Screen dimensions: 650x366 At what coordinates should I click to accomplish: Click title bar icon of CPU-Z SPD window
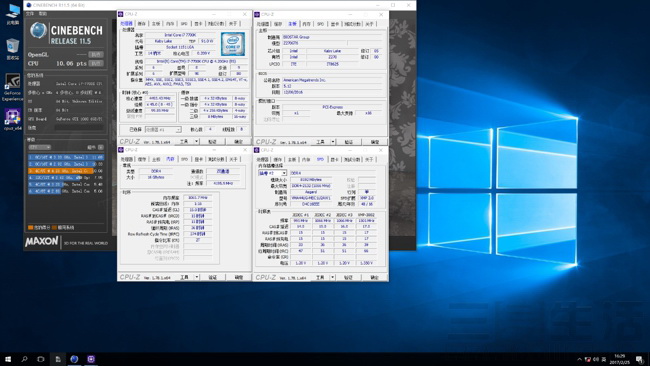tap(257, 150)
